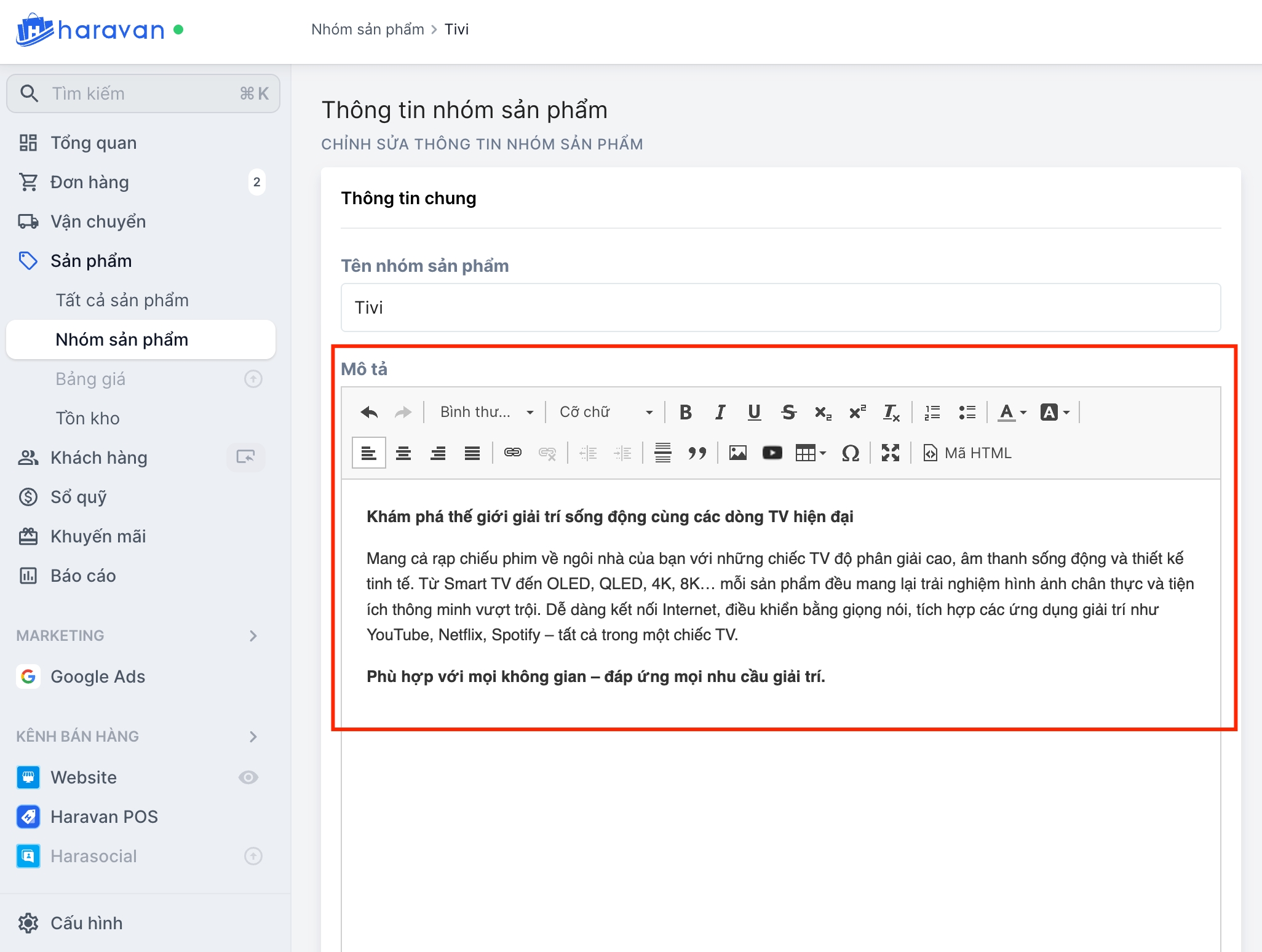Image resolution: width=1262 pixels, height=952 pixels.
Task: Toggle the Website visibility eye icon
Action: (248, 777)
